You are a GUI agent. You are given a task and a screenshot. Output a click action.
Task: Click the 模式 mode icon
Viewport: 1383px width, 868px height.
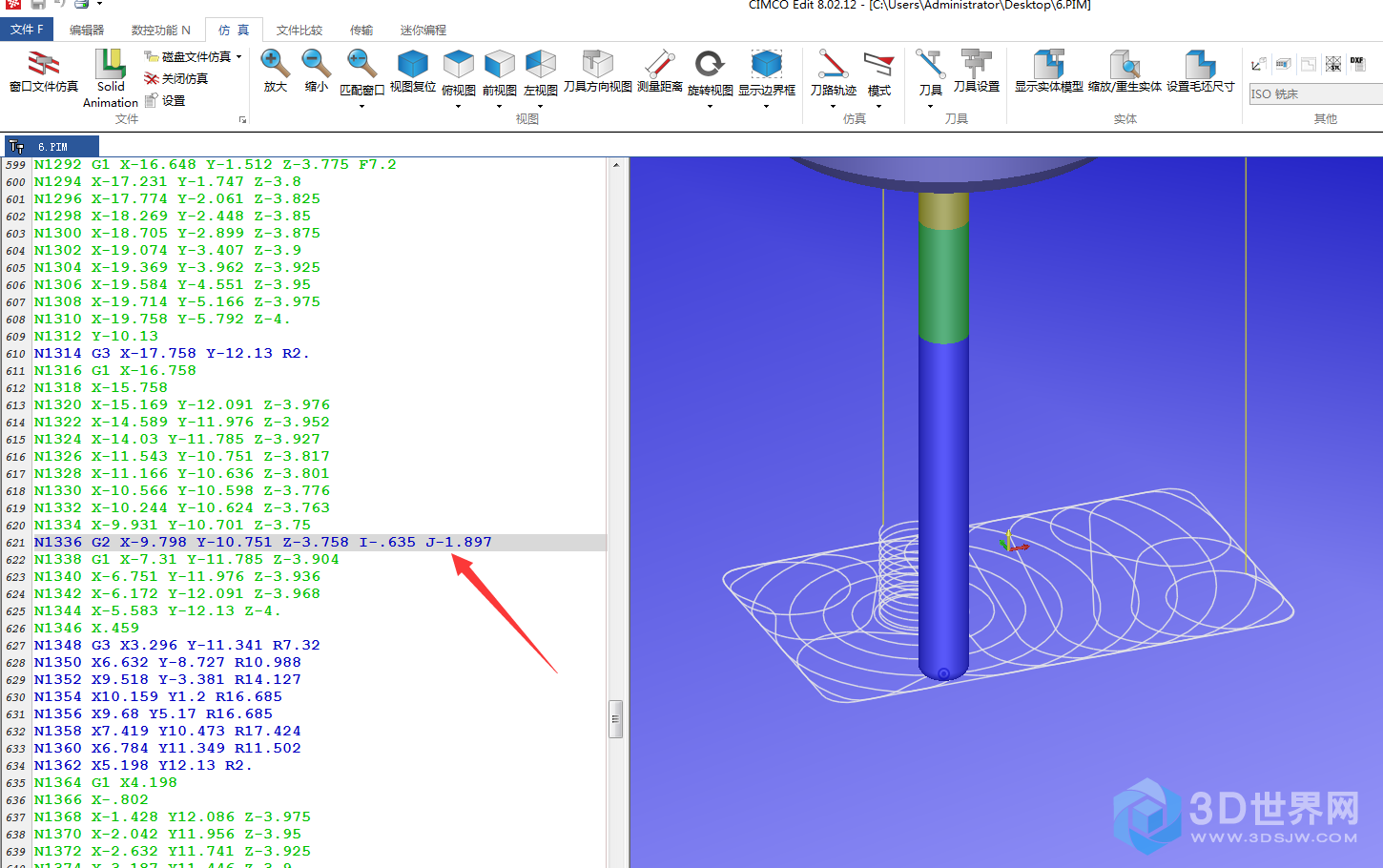pos(878,64)
